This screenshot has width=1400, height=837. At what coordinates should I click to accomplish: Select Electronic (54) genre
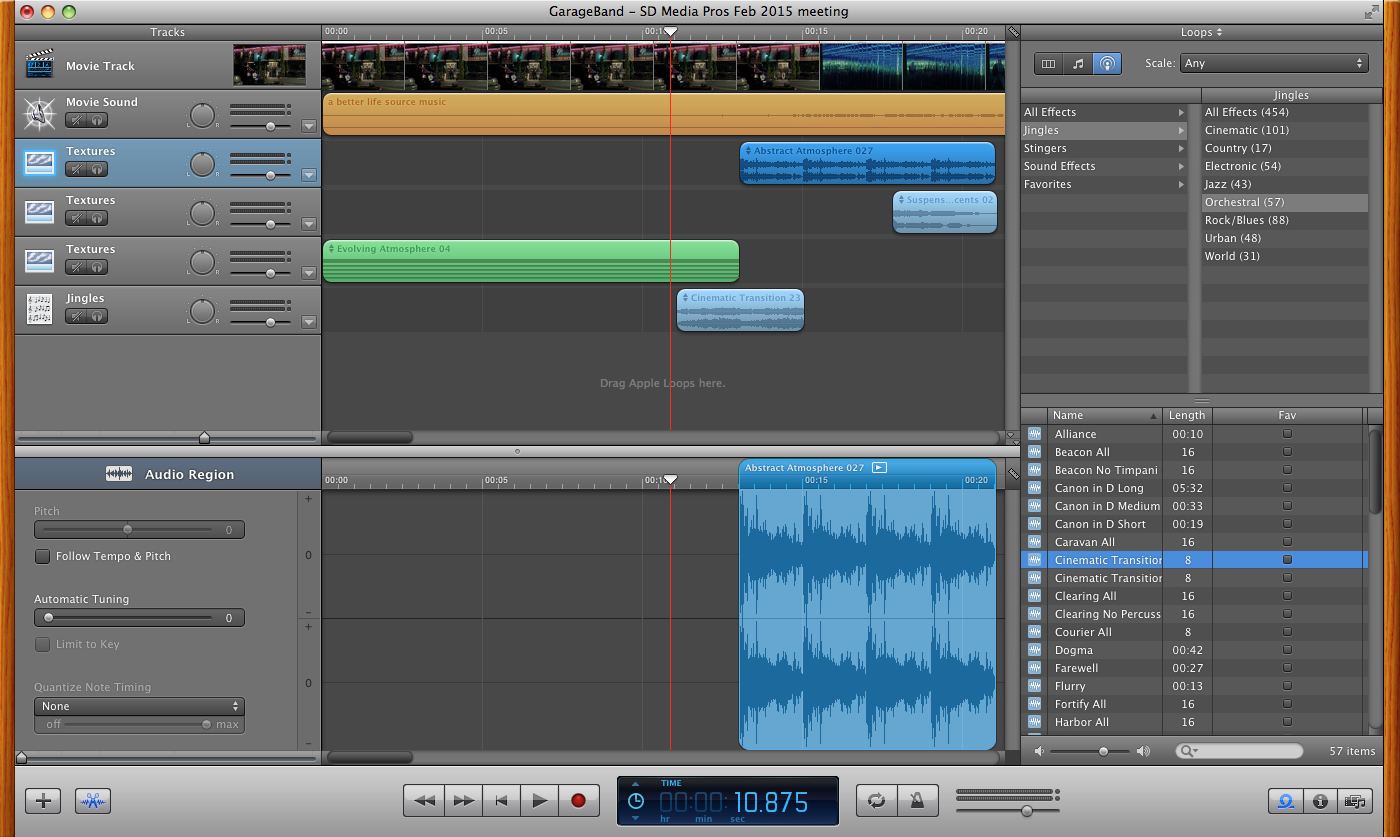point(1285,166)
